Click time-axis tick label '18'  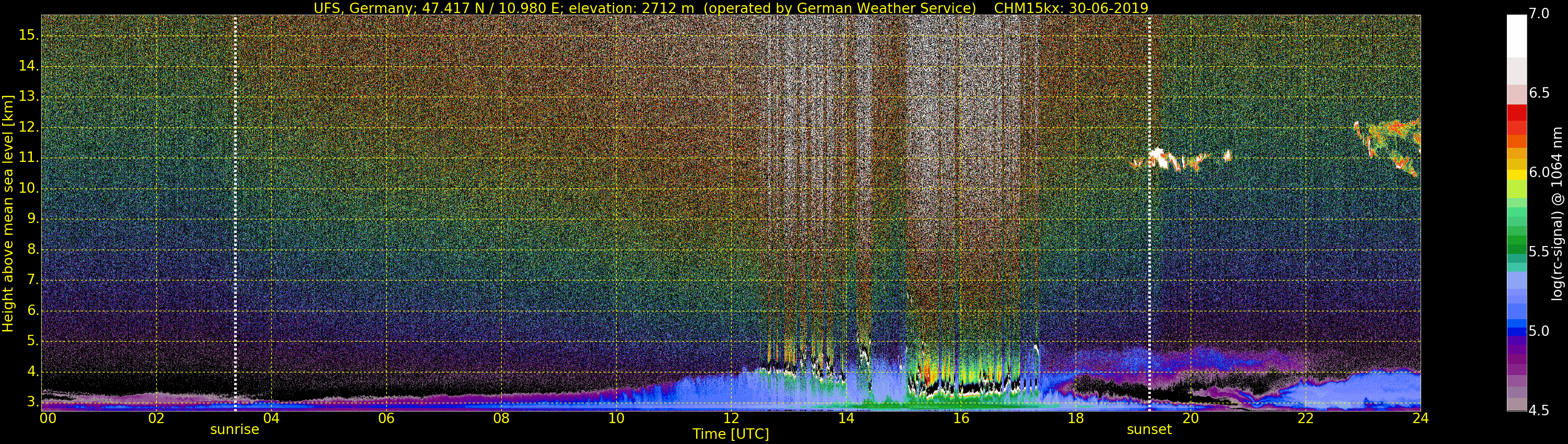coord(1076,418)
